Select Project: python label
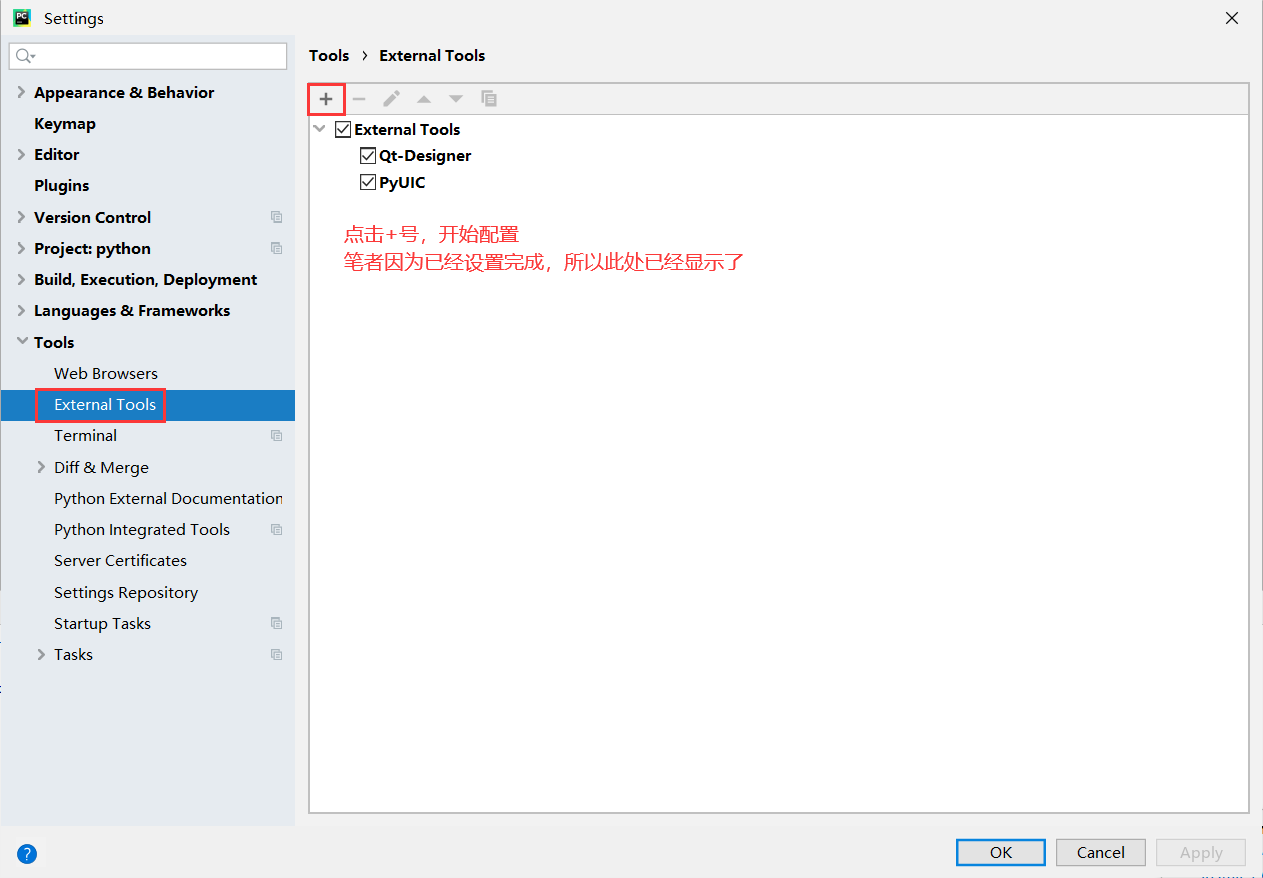1263x878 pixels. pyautogui.click(x=92, y=248)
